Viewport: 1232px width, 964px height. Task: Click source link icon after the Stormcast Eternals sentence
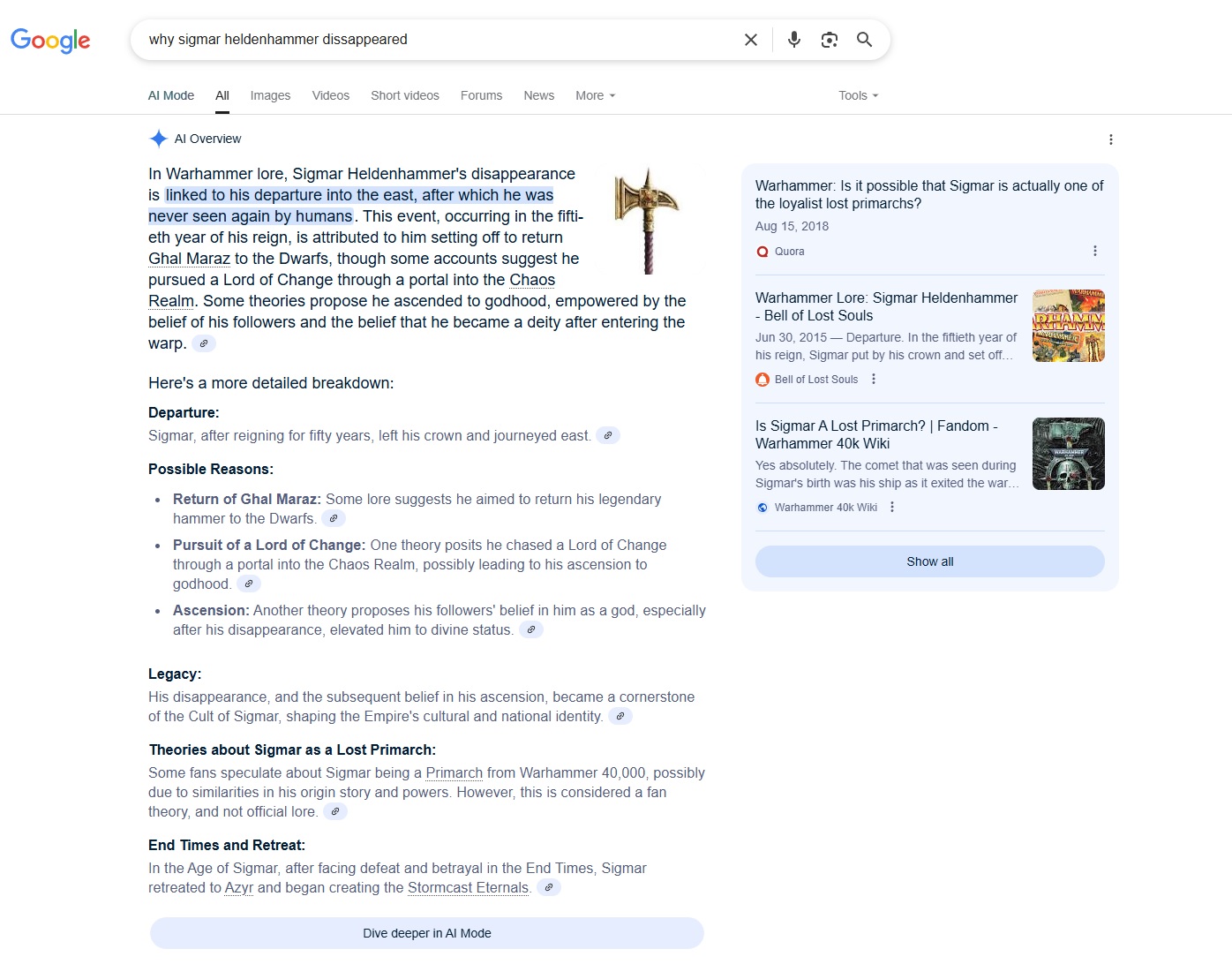[549, 887]
